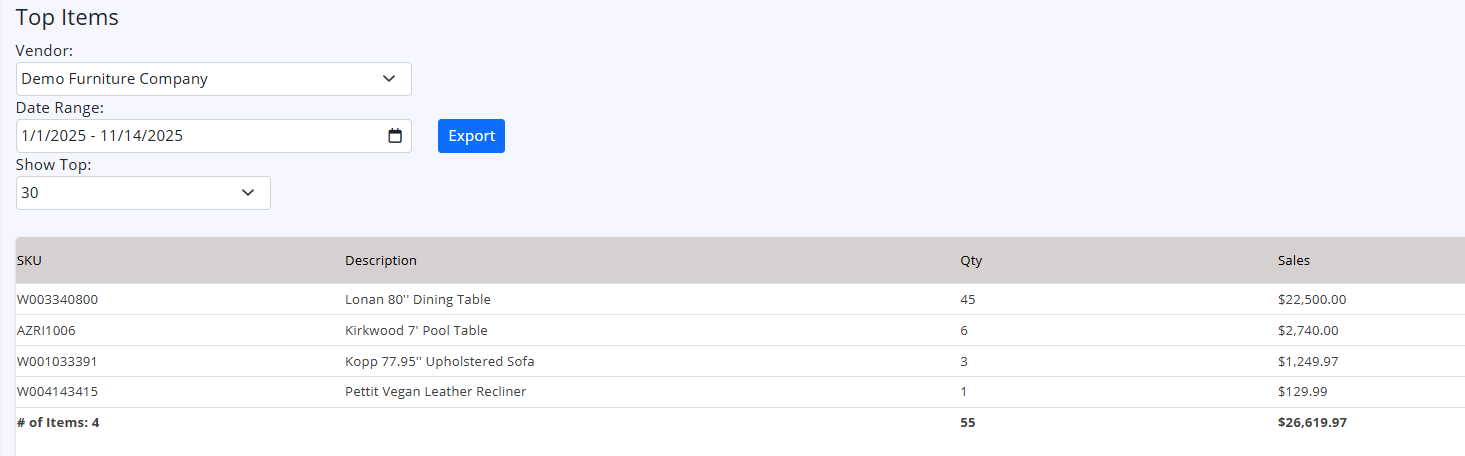Click the date range input field
The width and height of the screenshot is (1465, 456).
tap(200, 136)
